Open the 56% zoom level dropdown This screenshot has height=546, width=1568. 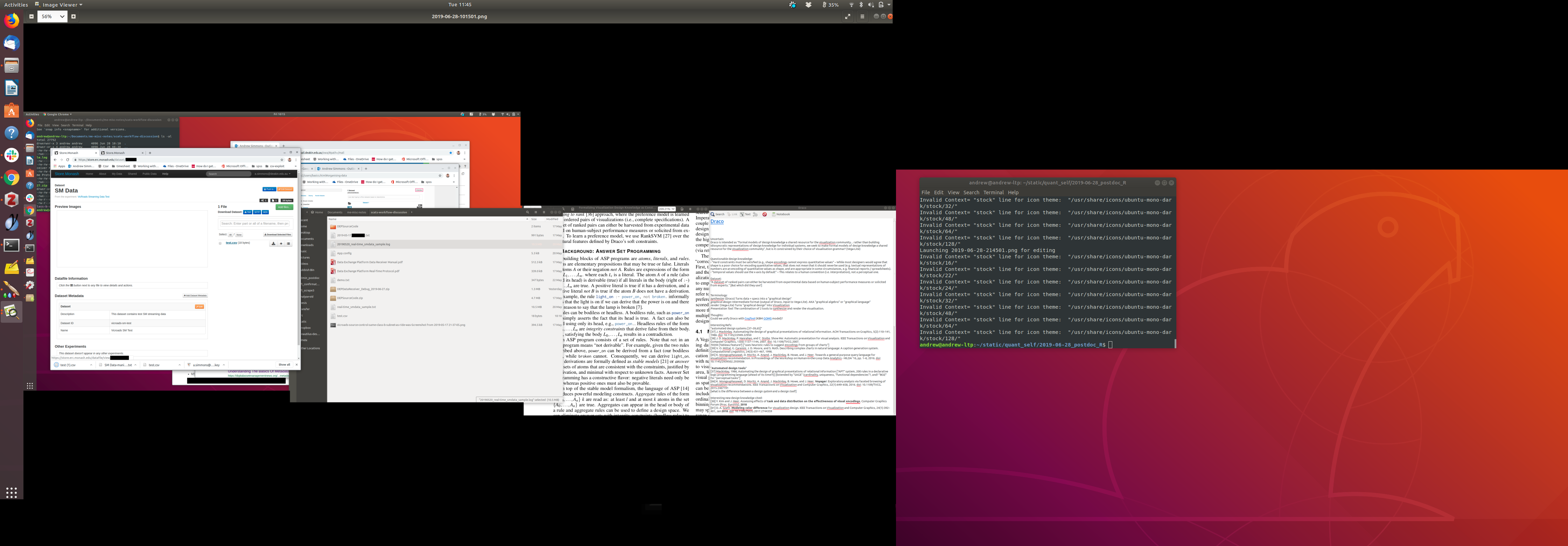pyautogui.click(x=52, y=16)
